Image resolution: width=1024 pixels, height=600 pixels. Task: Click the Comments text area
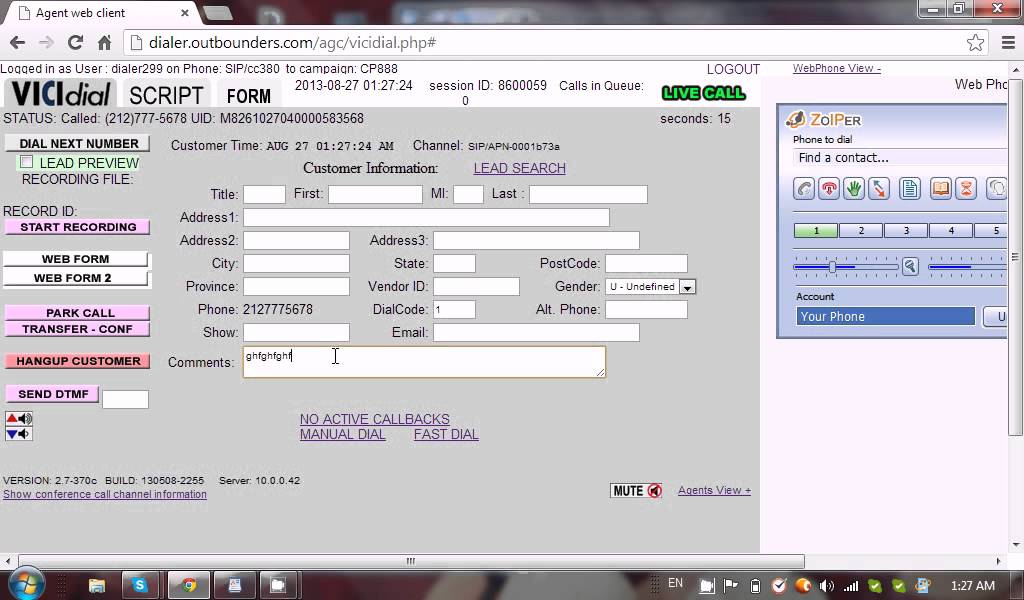click(x=424, y=362)
